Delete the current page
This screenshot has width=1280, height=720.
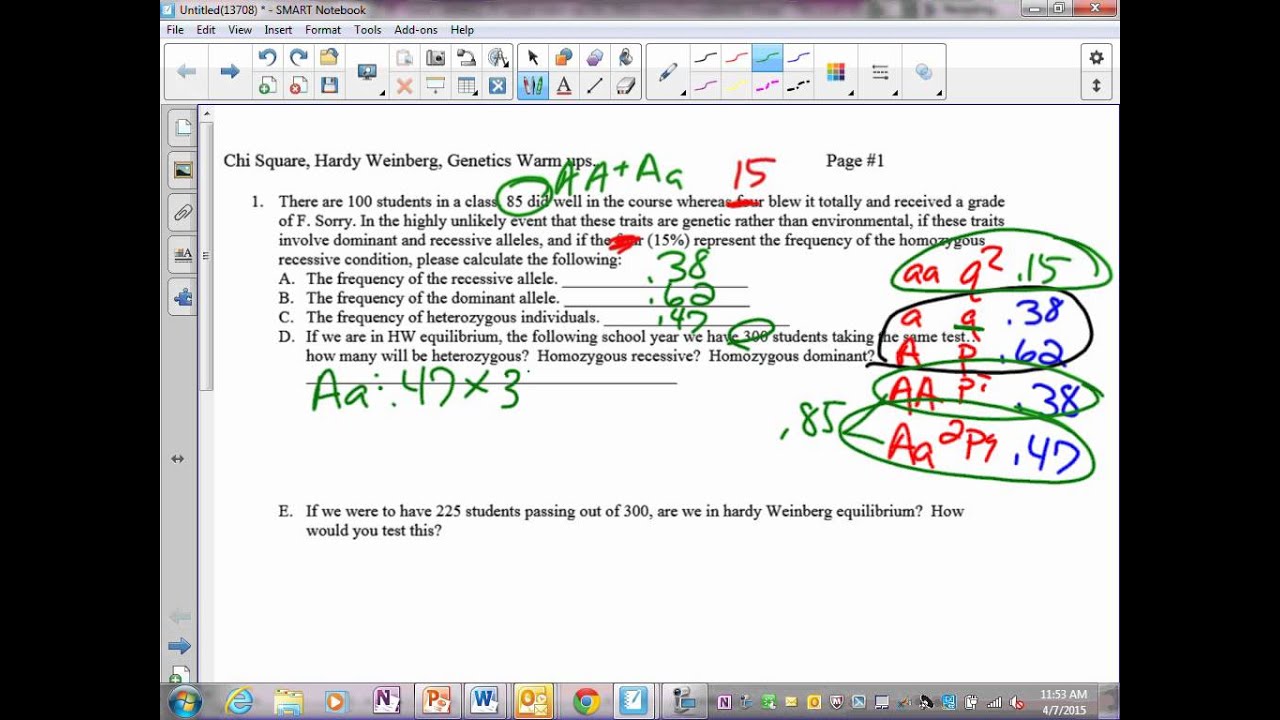point(298,86)
